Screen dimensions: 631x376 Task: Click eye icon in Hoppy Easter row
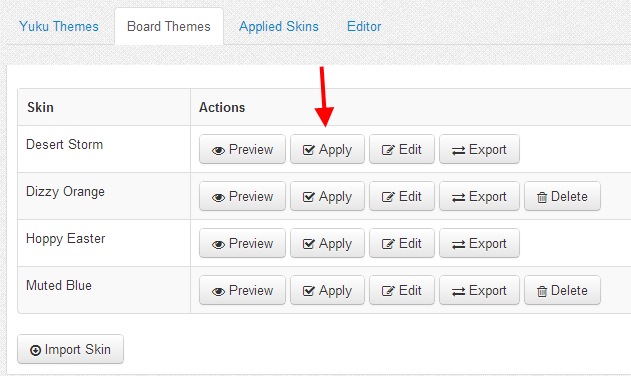218,244
